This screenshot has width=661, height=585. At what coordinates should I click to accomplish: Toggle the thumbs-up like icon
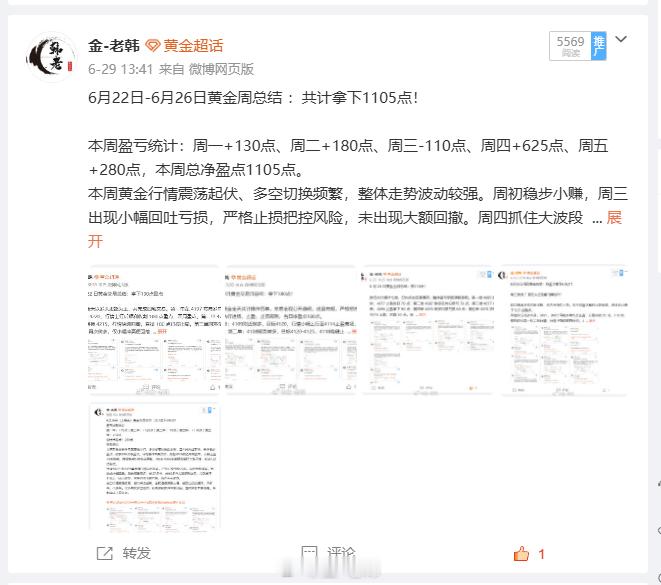tap(521, 553)
